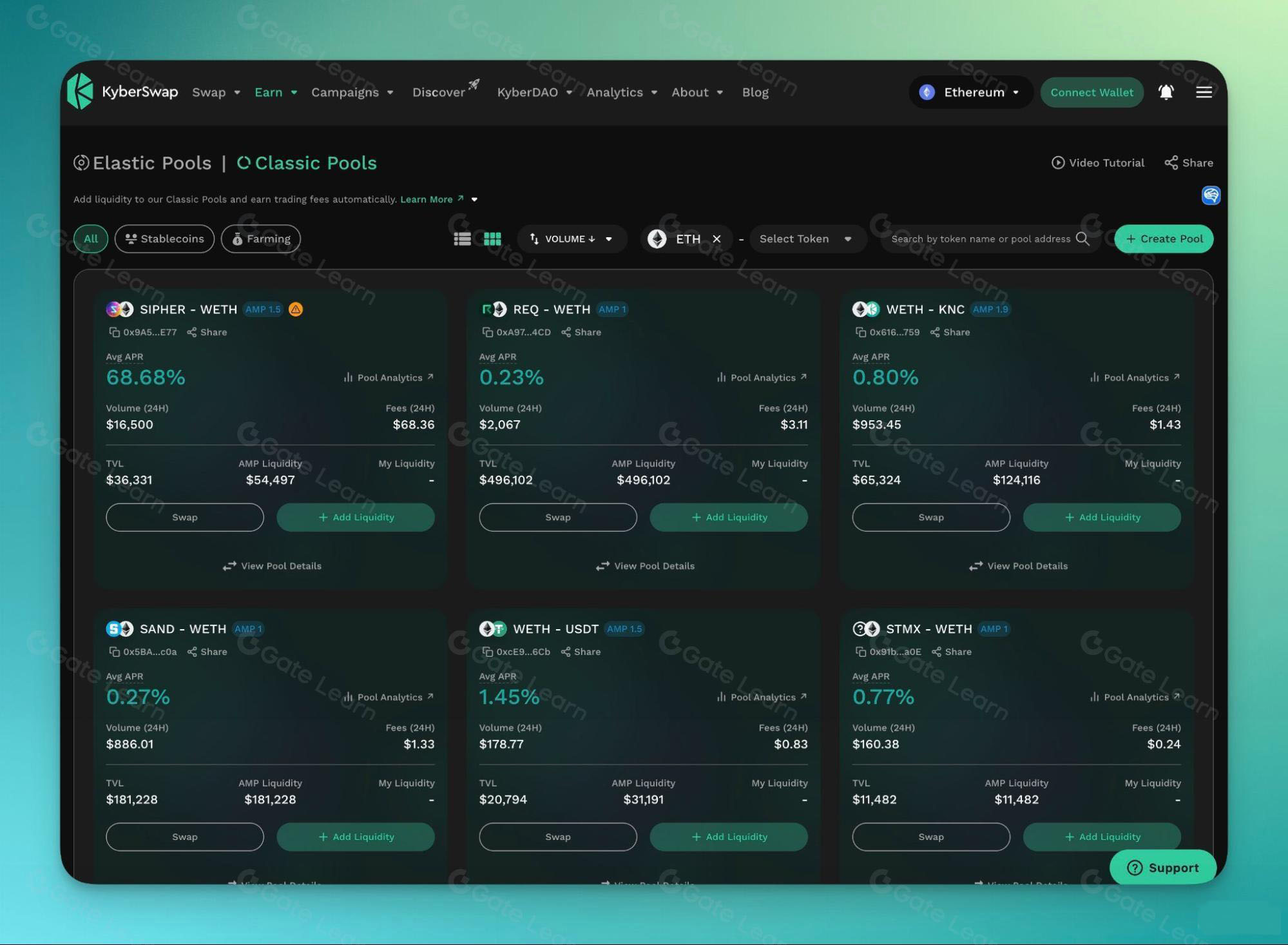View Pool Details for WETH - KNC

click(1018, 566)
